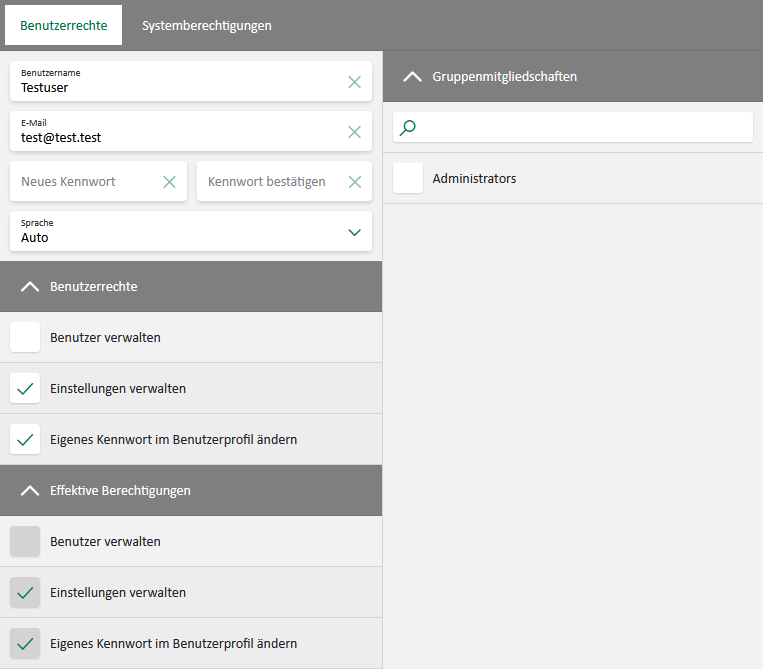Uncheck Einstellungen verwalten under Benutzerrechte
Image resolution: width=763 pixels, height=669 pixels.
click(25, 389)
